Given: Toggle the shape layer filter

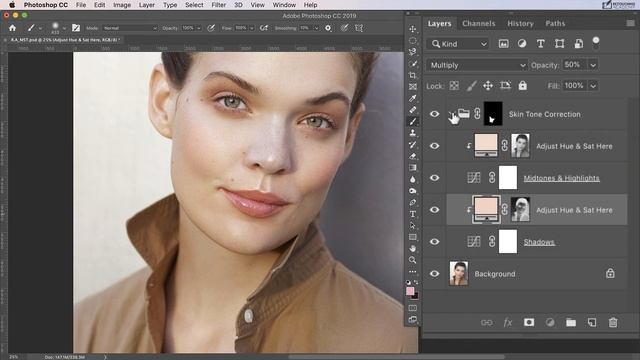Looking at the screenshot, I should coord(560,44).
